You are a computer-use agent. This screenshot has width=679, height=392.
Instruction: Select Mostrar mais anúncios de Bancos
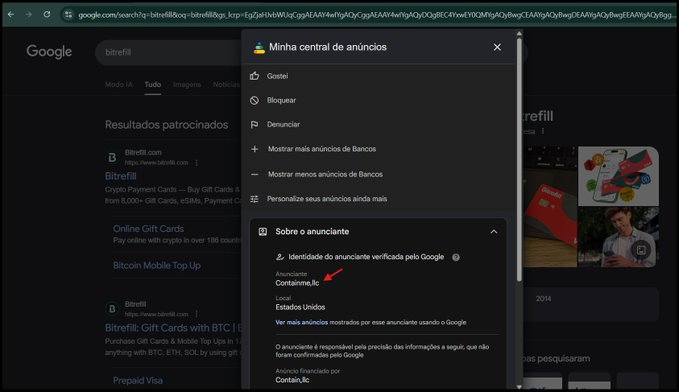(322, 149)
